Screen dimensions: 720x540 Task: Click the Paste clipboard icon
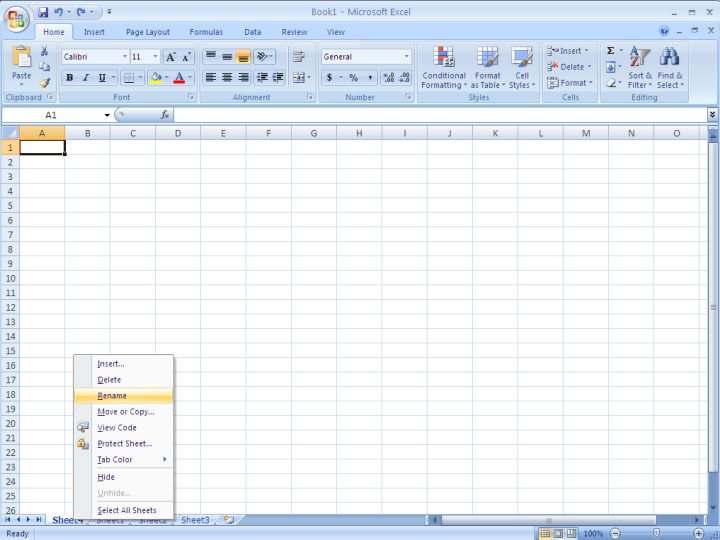tap(22, 57)
